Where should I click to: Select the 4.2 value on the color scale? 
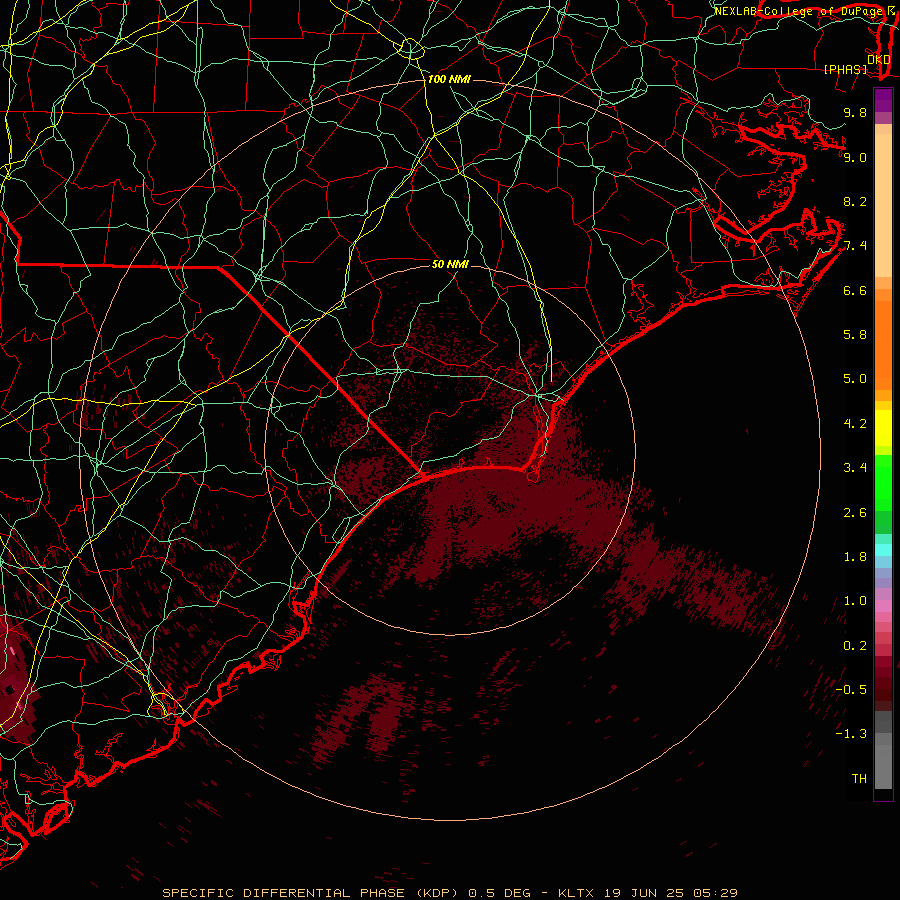point(855,424)
